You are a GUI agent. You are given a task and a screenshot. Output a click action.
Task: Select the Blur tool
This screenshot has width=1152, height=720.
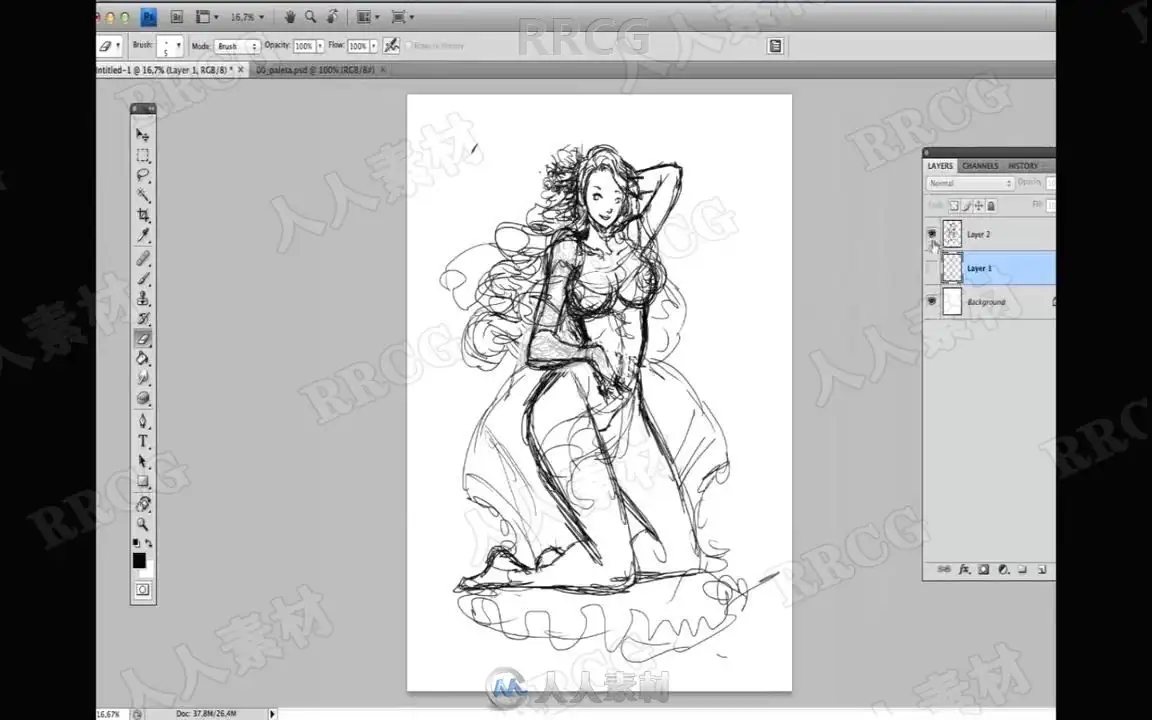(x=143, y=378)
